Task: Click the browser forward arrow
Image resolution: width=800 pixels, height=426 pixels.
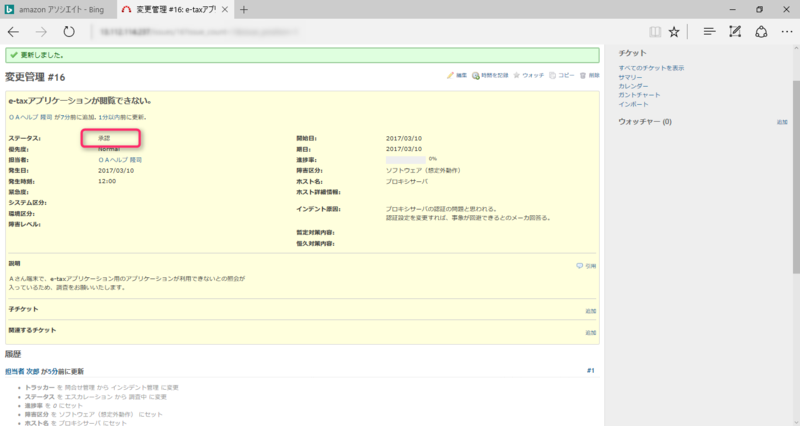Action: (41, 32)
